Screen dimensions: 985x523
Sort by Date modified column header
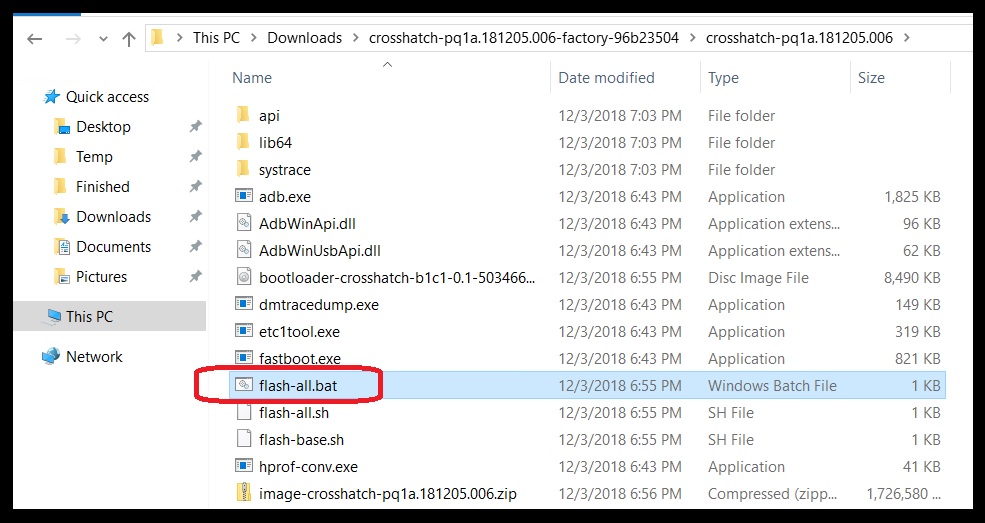pos(606,78)
